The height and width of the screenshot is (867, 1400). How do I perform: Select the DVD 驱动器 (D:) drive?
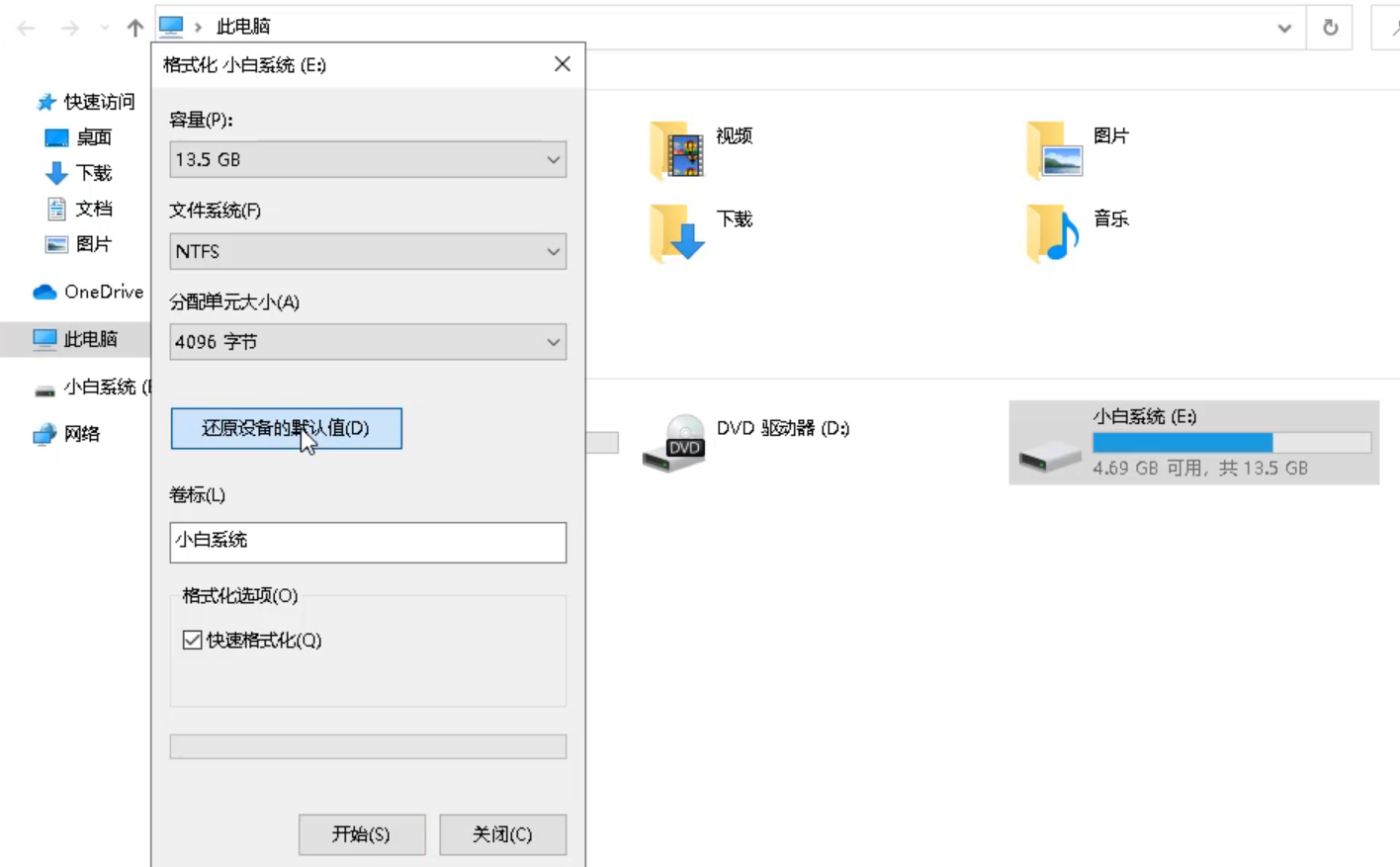(x=673, y=442)
